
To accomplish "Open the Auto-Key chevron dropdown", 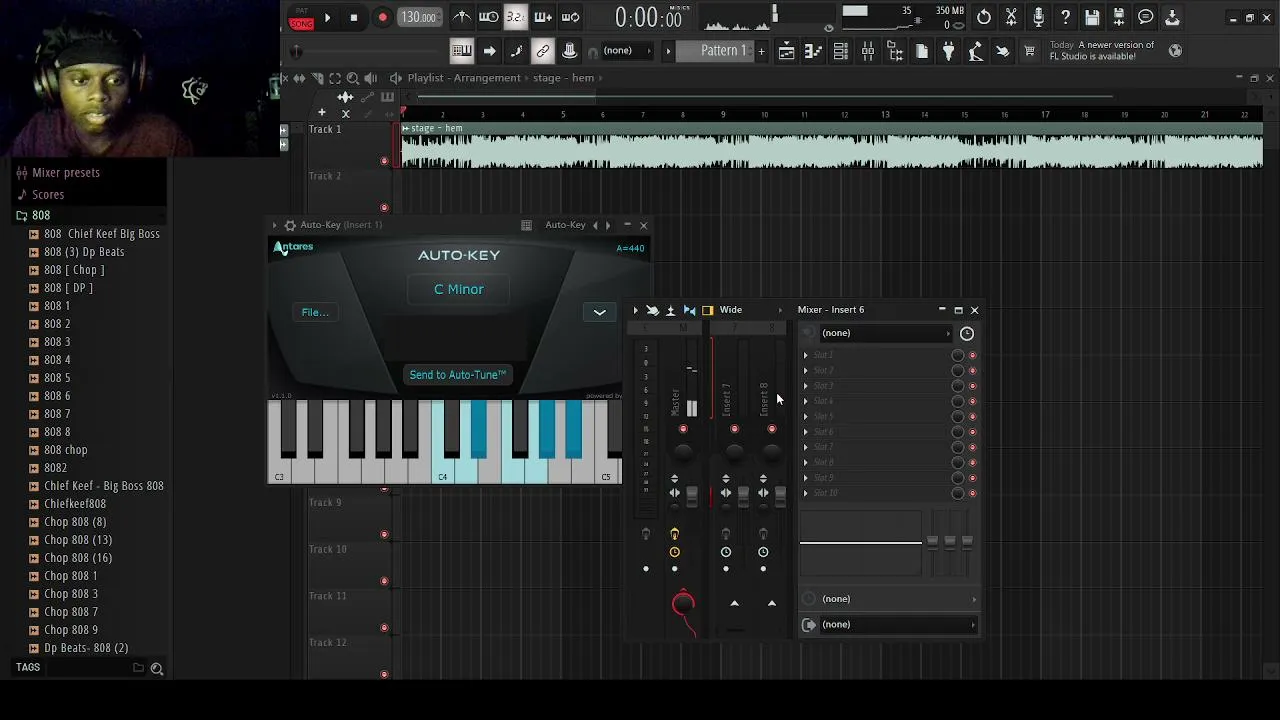I will pyautogui.click(x=600, y=312).
